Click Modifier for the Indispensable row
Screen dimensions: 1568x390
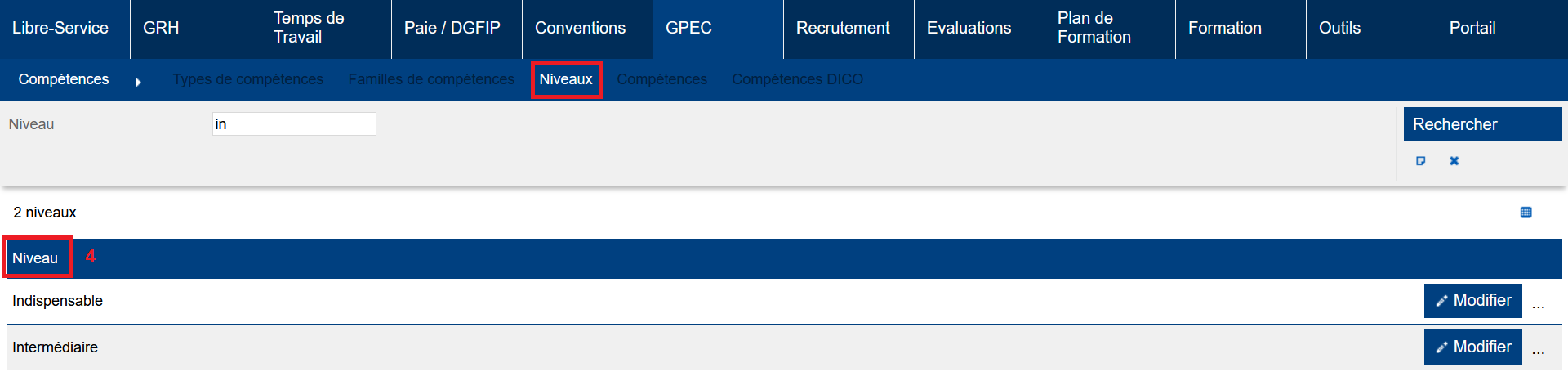click(1472, 301)
